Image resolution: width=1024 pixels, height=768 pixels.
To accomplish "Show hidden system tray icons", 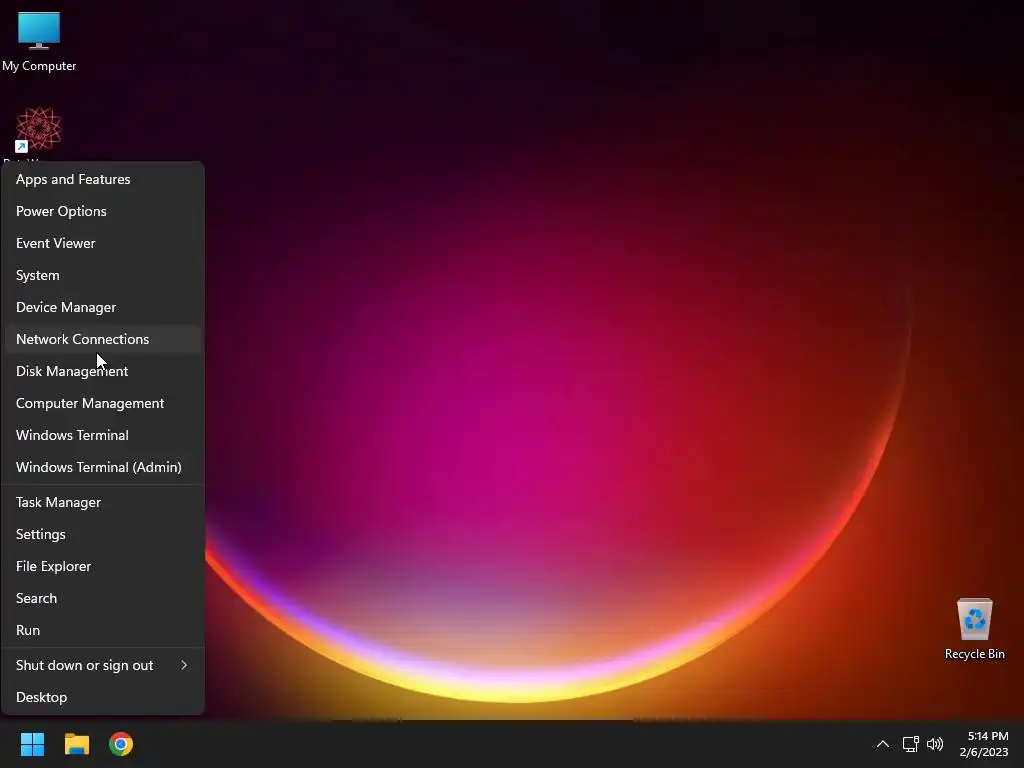I will point(882,744).
